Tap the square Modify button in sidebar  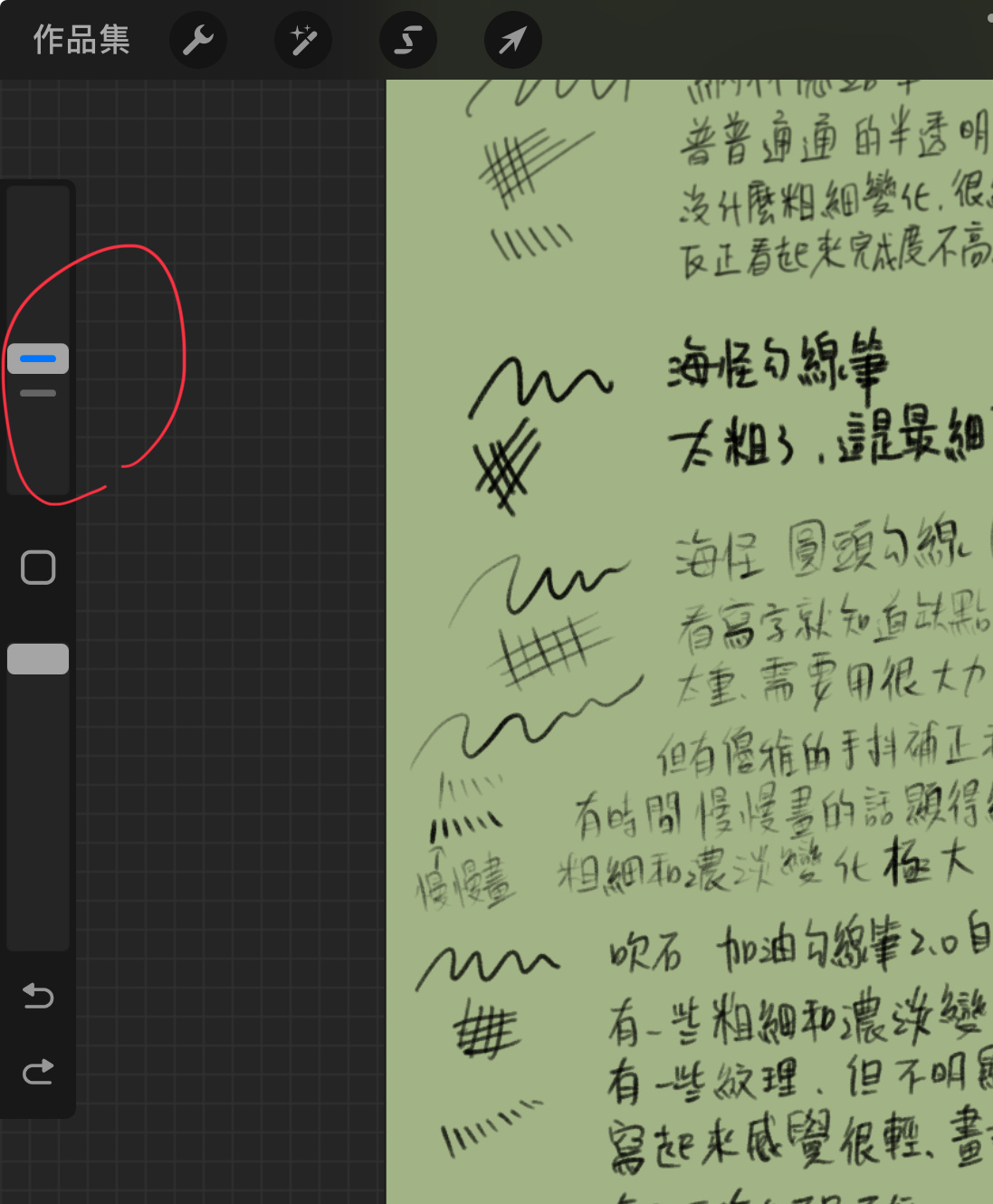pyautogui.click(x=38, y=568)
